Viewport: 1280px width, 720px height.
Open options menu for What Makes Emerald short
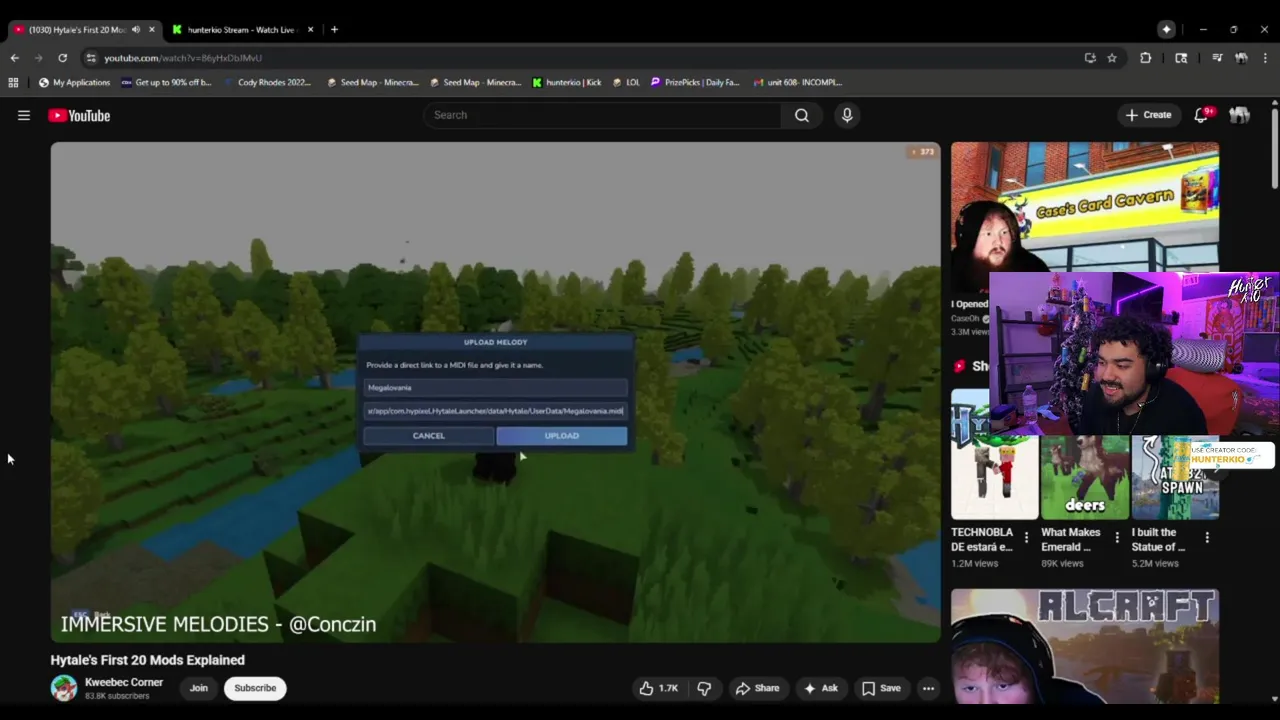click(x=1117, y=538)
